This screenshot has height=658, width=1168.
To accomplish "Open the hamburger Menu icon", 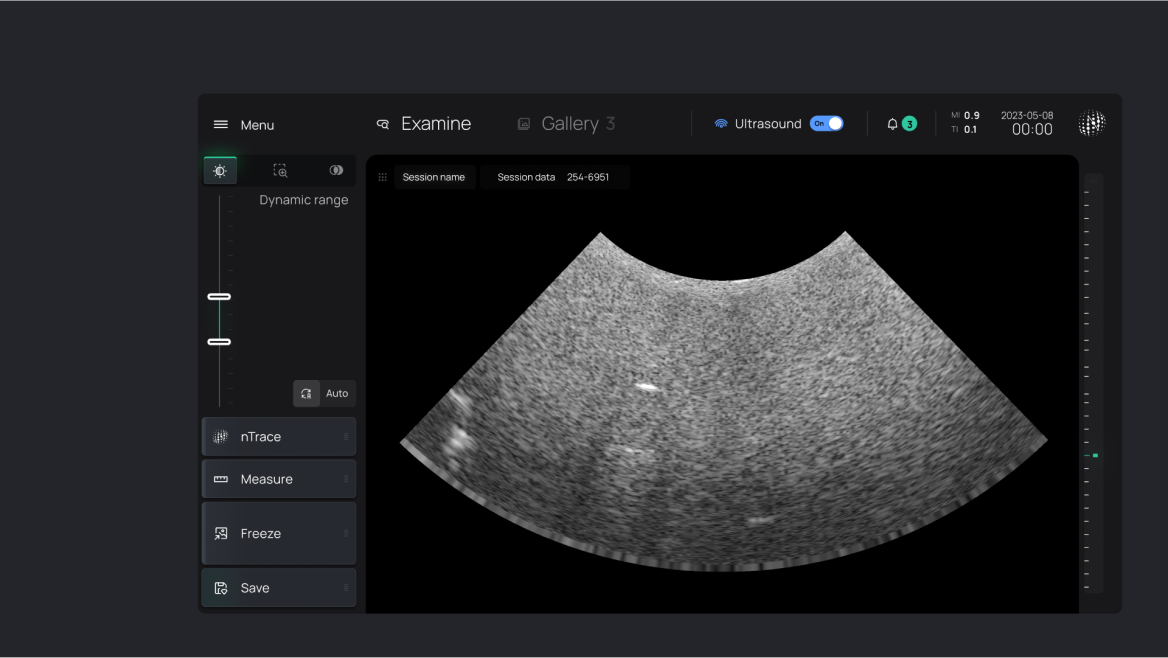I will [x=221, y=125].
